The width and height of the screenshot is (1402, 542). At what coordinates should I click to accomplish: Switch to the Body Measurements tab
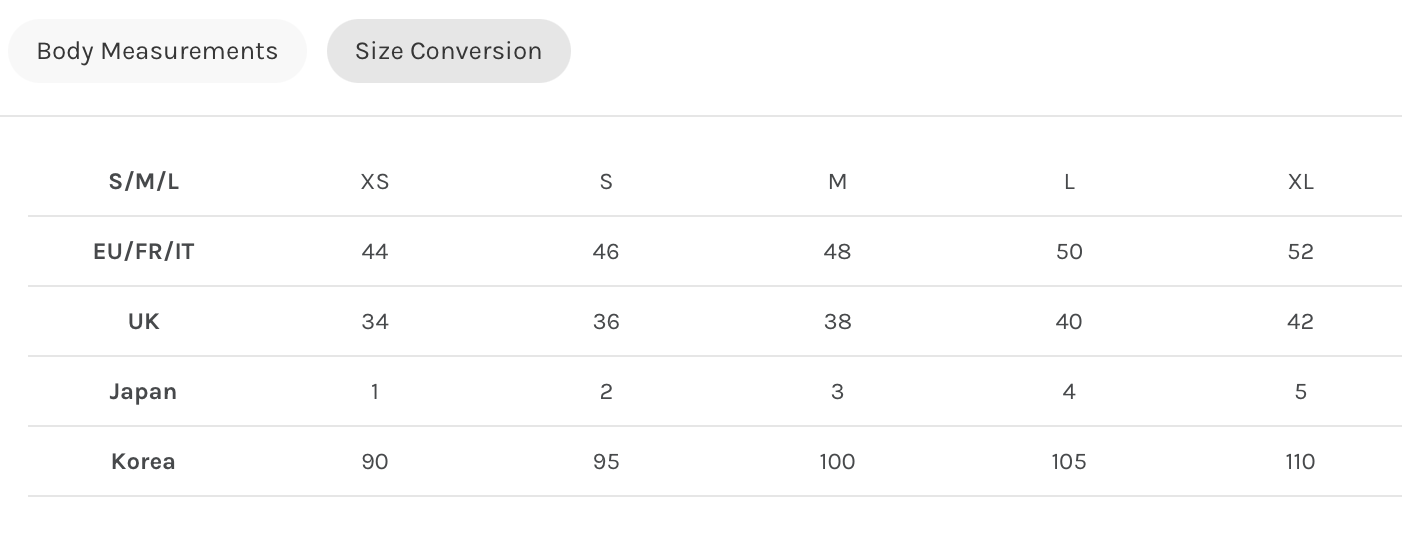(x=157, y=51)
